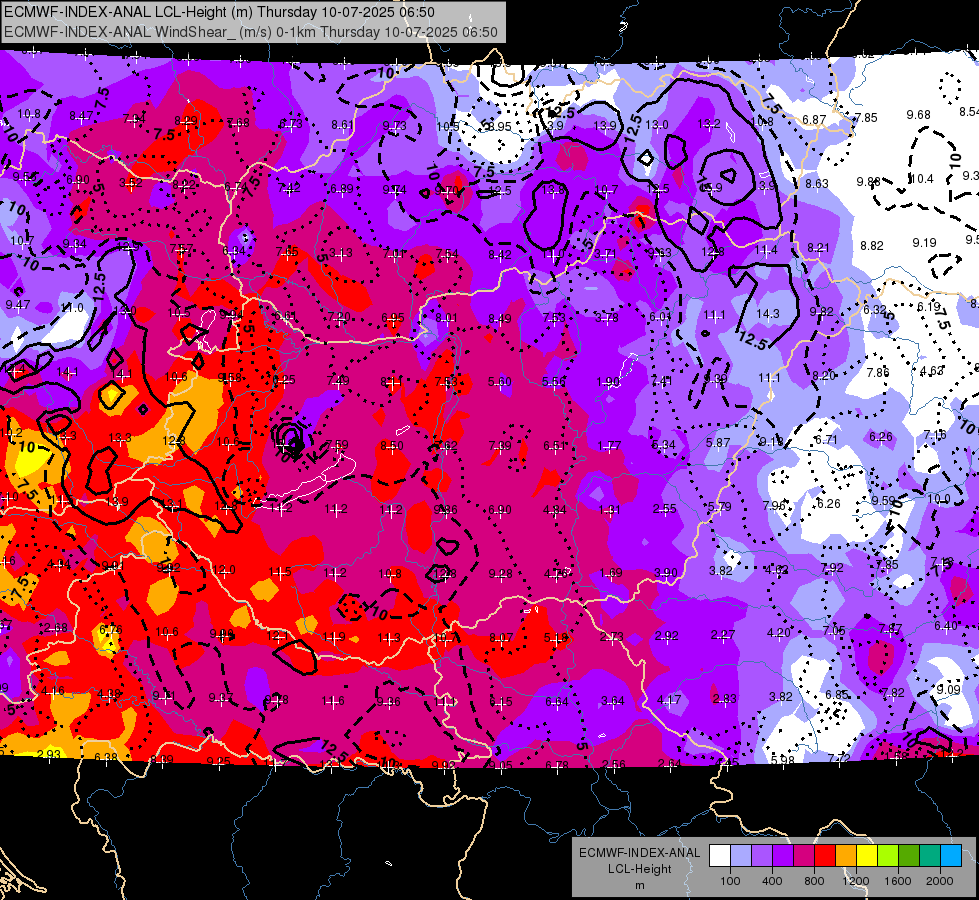Click the wind shear value 2.92
Viewport: 979px width, 900px height.
click(x=666, y=636)
